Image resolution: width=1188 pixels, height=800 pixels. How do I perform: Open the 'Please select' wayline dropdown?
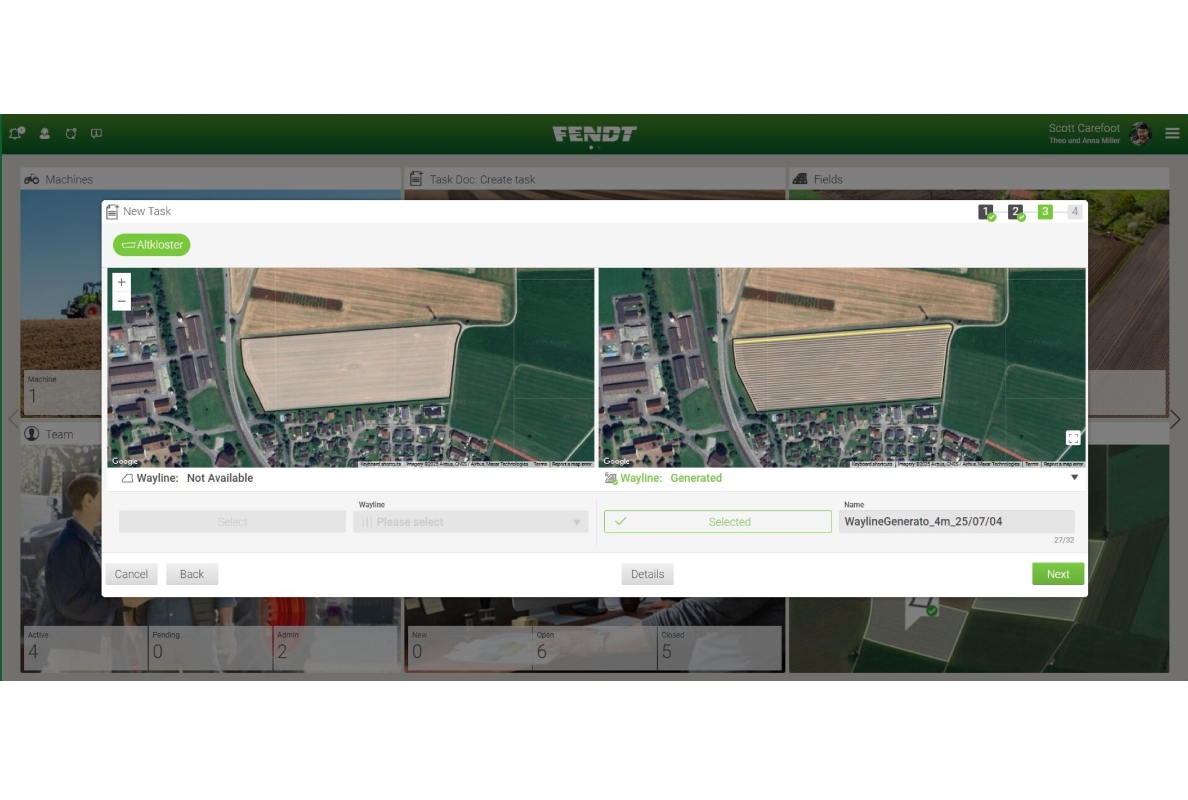(471, 521)
